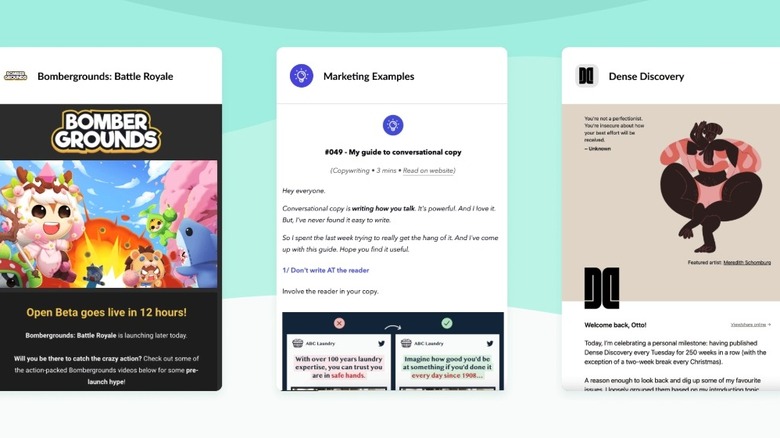
Task: Click the 'Imagine how good you'd be' tweet text
Action: click(x=447, y=367)
